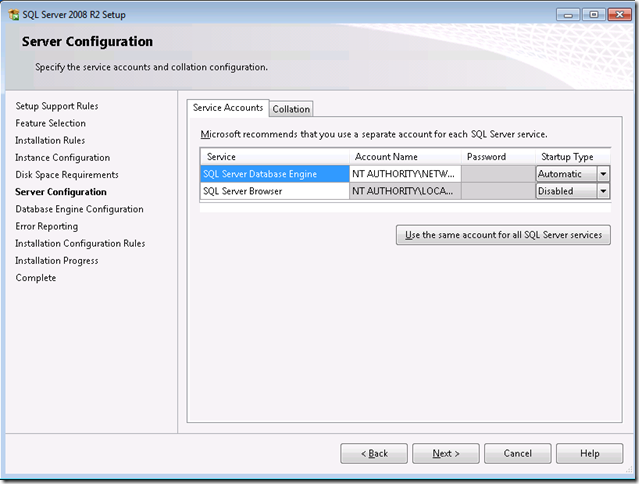639x484 pixels.
Task: Select Feature Selection step
Action: click(51, 123)
